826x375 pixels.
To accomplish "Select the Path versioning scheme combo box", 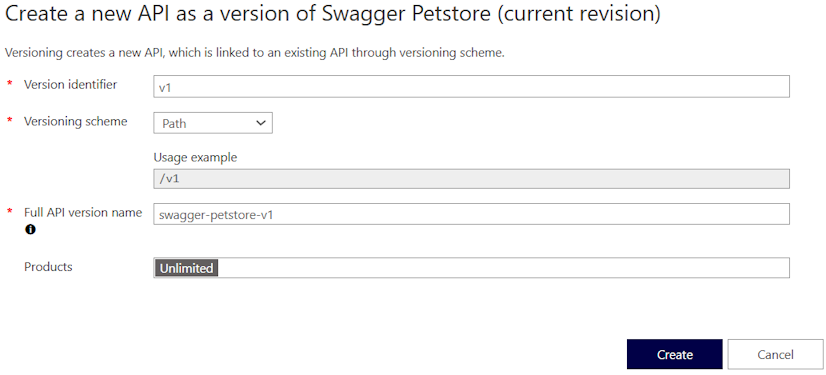I will tap(213, 123).
